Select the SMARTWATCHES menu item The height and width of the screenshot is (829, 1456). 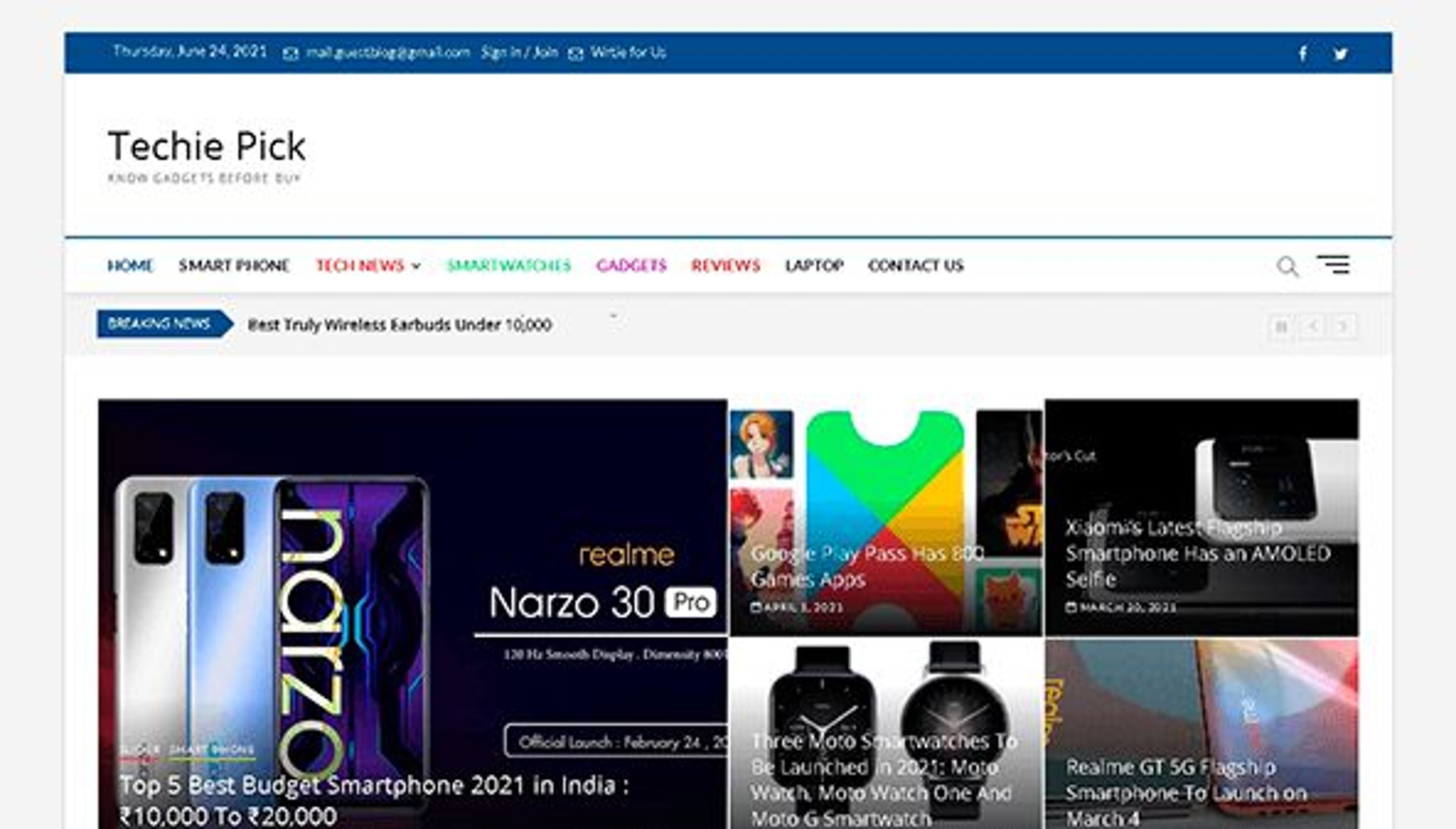508,265
